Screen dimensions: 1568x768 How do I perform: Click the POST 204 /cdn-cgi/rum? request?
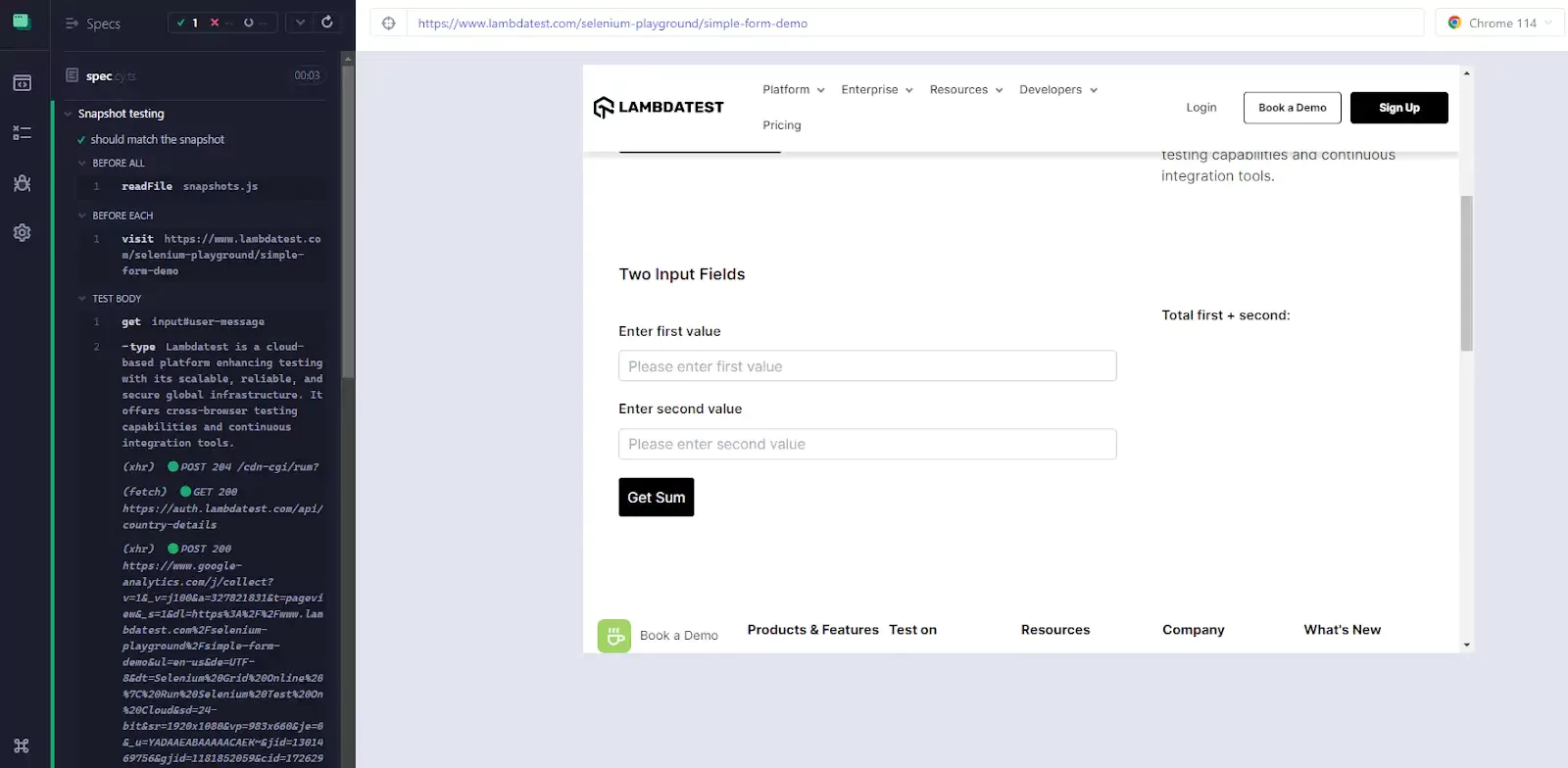pos(220,467)
